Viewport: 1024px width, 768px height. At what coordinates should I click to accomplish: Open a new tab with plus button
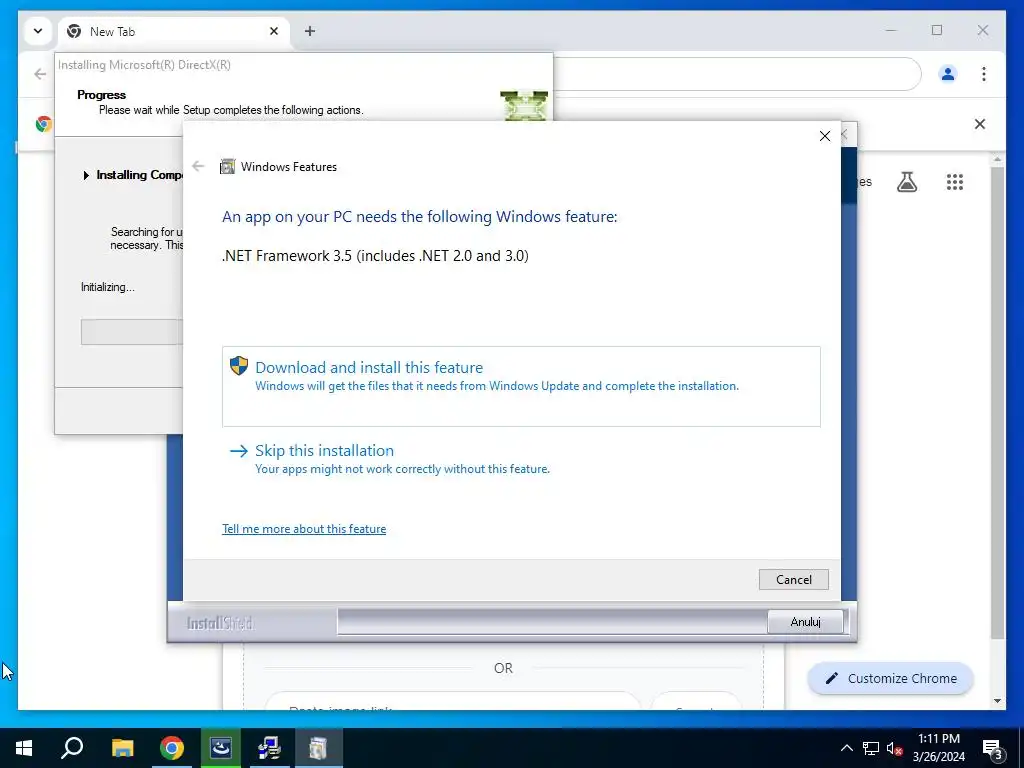coord(310,31)
